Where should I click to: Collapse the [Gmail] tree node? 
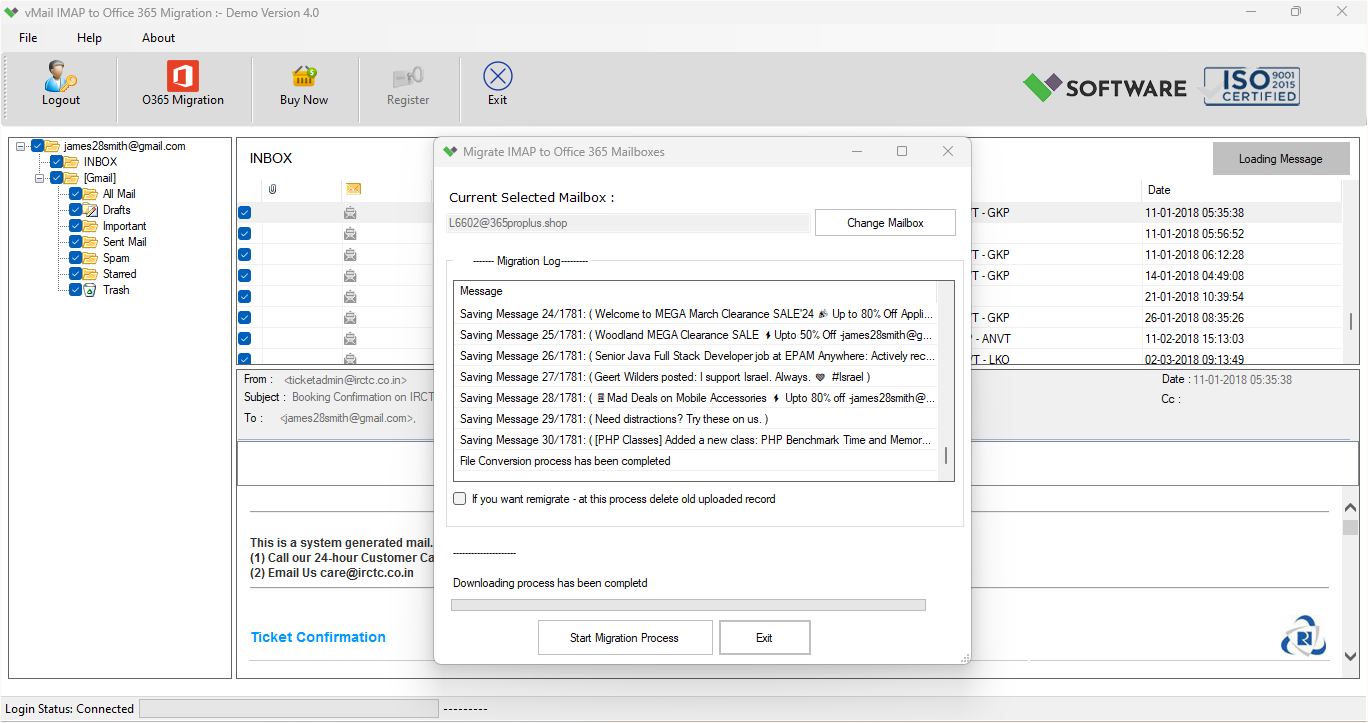click(x=40, y=178)
